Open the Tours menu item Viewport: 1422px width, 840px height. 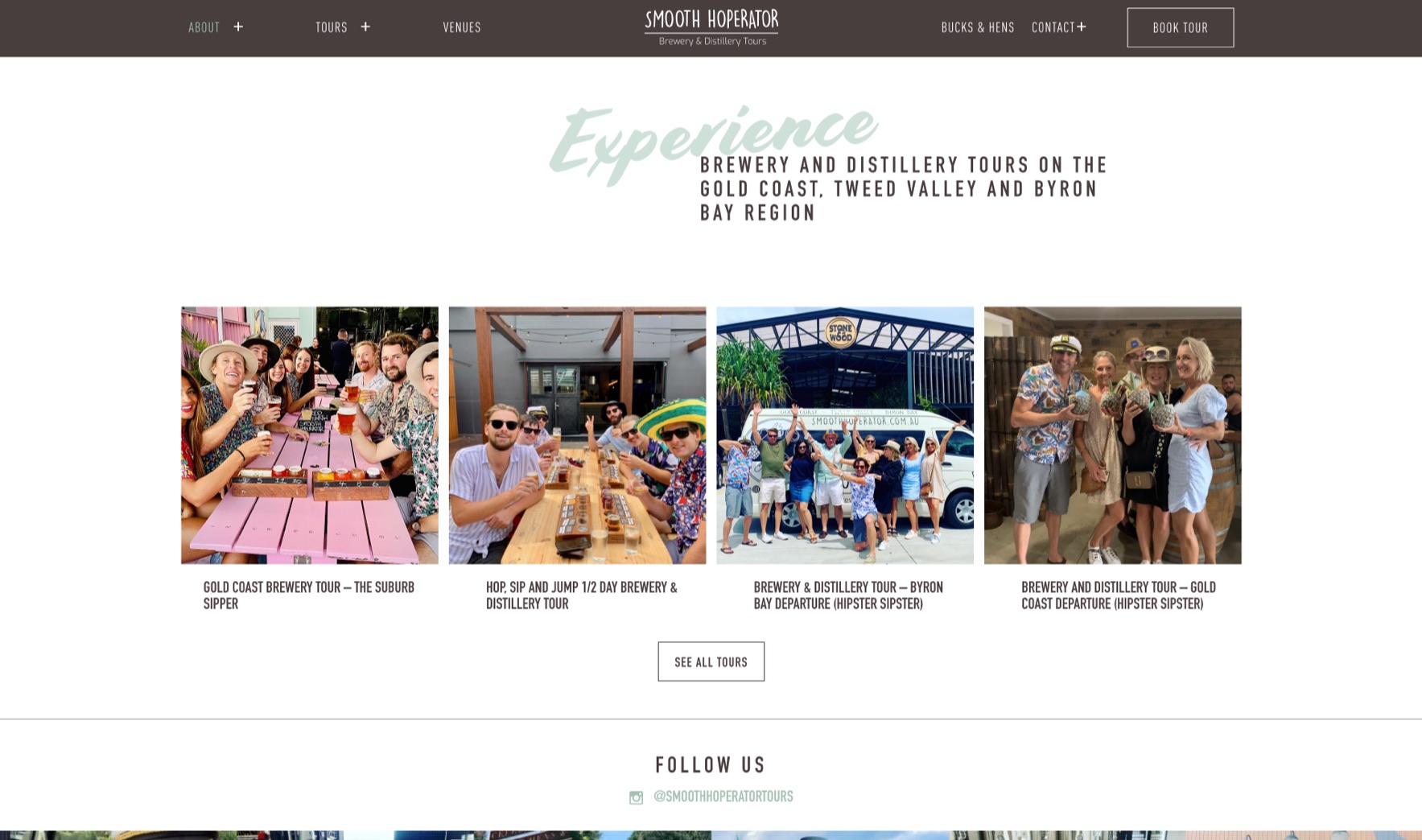pos(332,27)
